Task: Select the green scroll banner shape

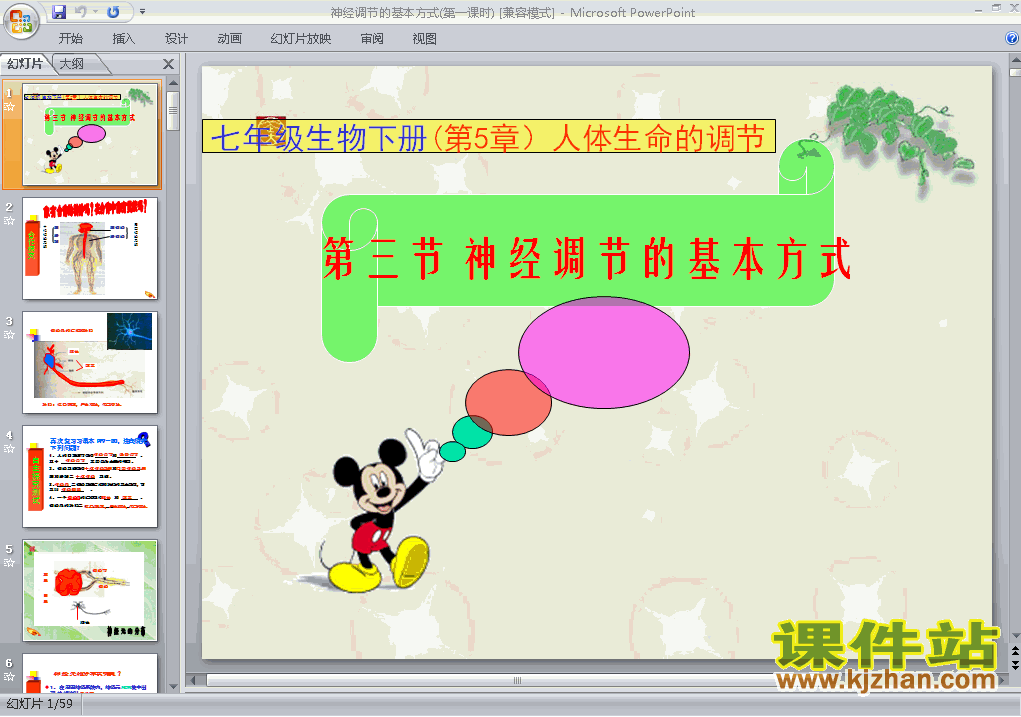Action: [578, 251]
